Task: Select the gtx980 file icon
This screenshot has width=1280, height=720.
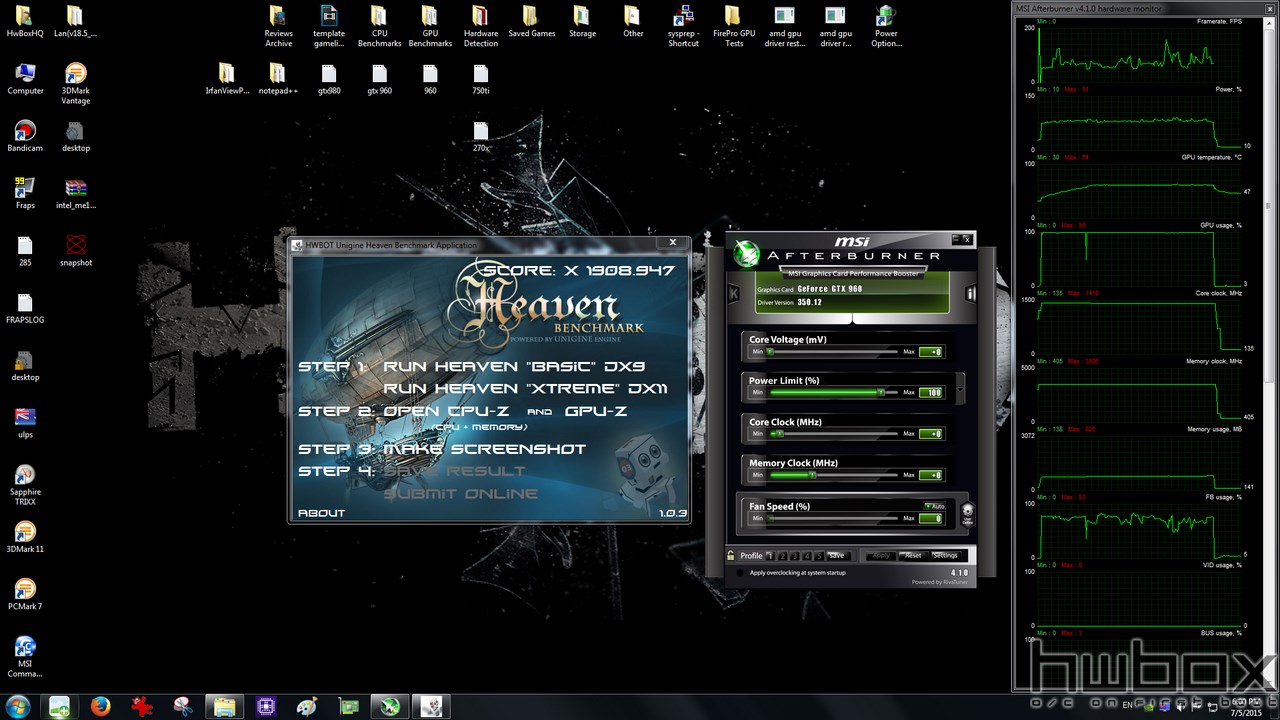Action: (x=329, y=79)
